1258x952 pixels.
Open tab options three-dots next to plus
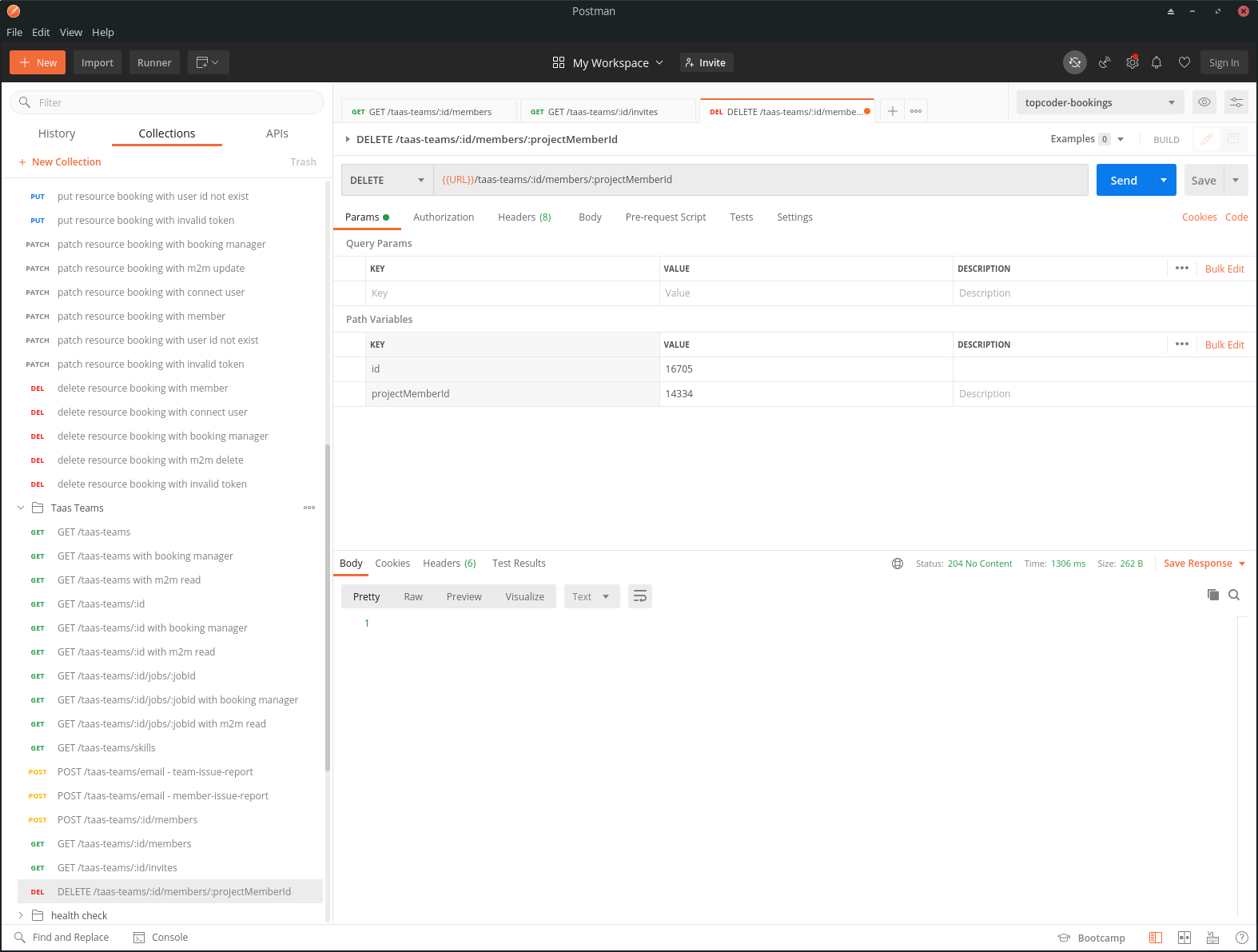pos(916,111)
